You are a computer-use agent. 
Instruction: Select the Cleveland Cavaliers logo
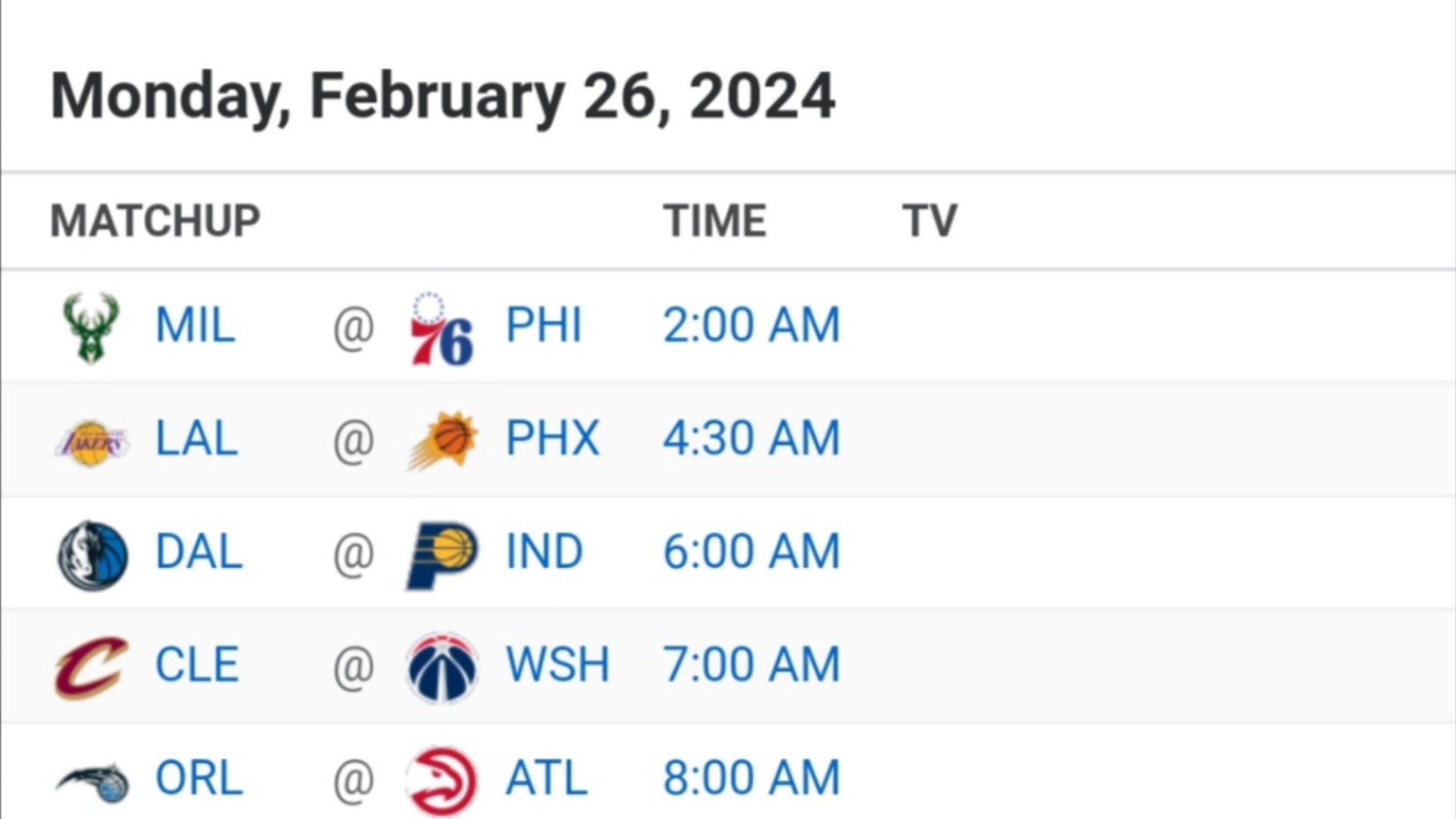(92, 667)
